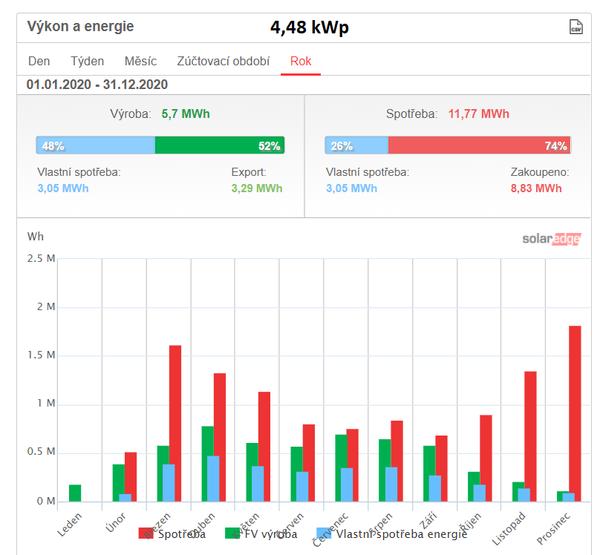
Task: Click the tall red Březen consumption bar
Action: click(x=175, y=422)
